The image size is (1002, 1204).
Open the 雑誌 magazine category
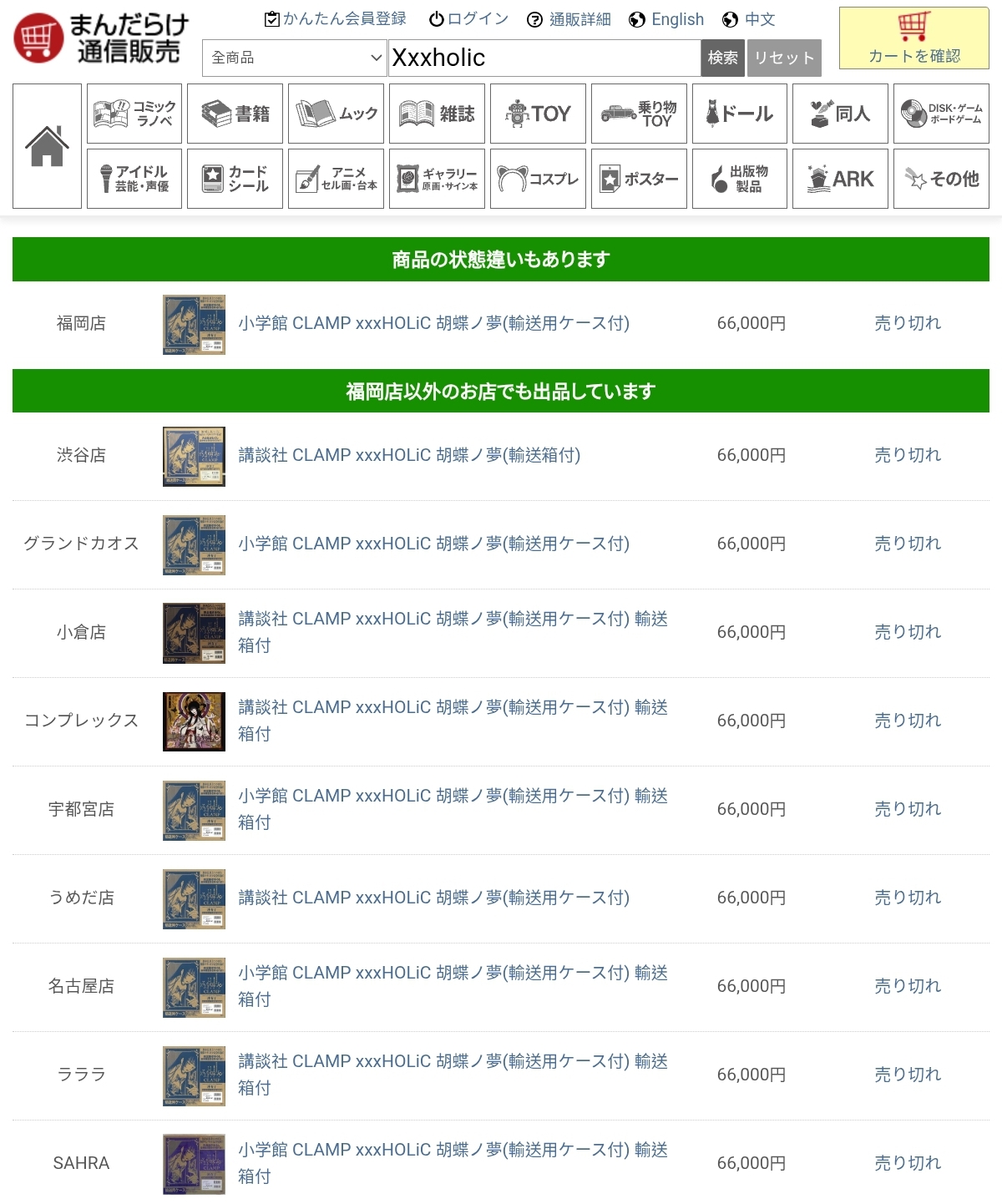(437, 113)
